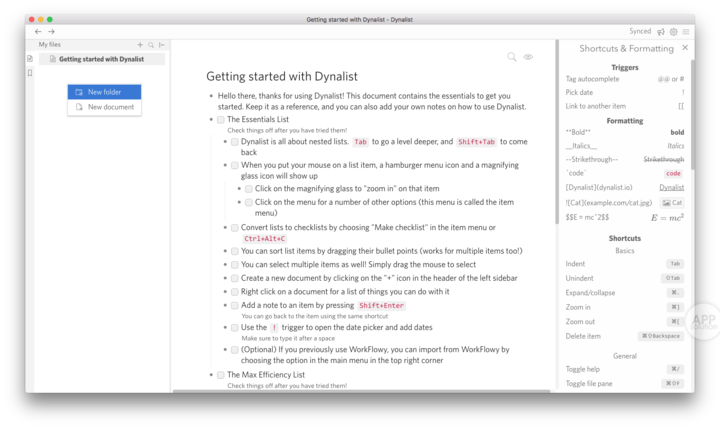720x429 pixels.
Task: Search within the document using the magnifier
Action: (x=512, y=57)
